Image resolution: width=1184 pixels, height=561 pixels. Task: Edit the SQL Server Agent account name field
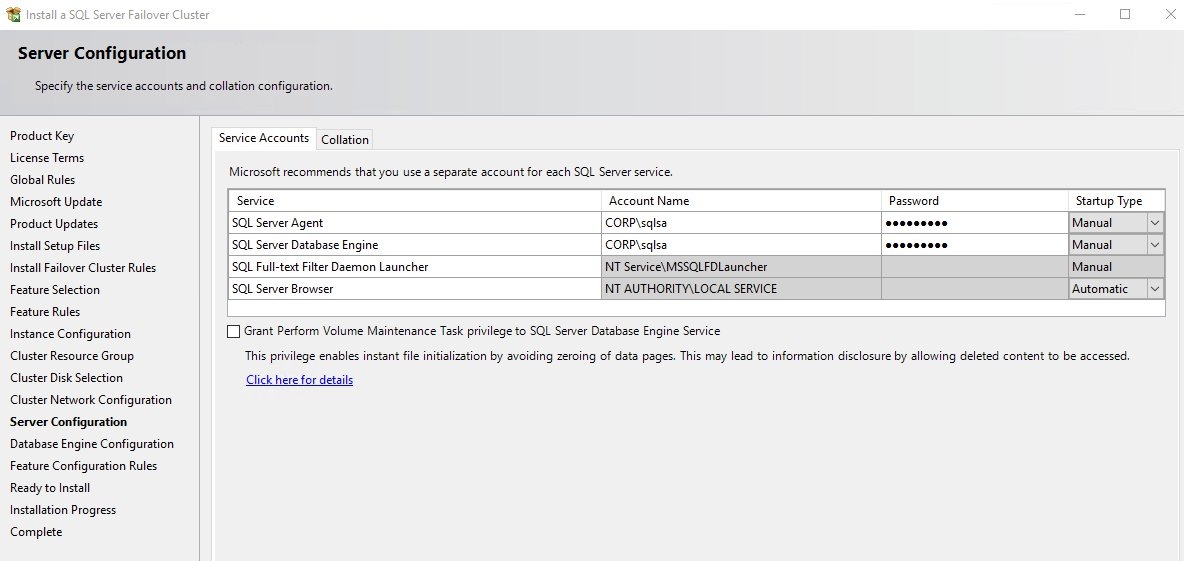(x=741, y=223)
